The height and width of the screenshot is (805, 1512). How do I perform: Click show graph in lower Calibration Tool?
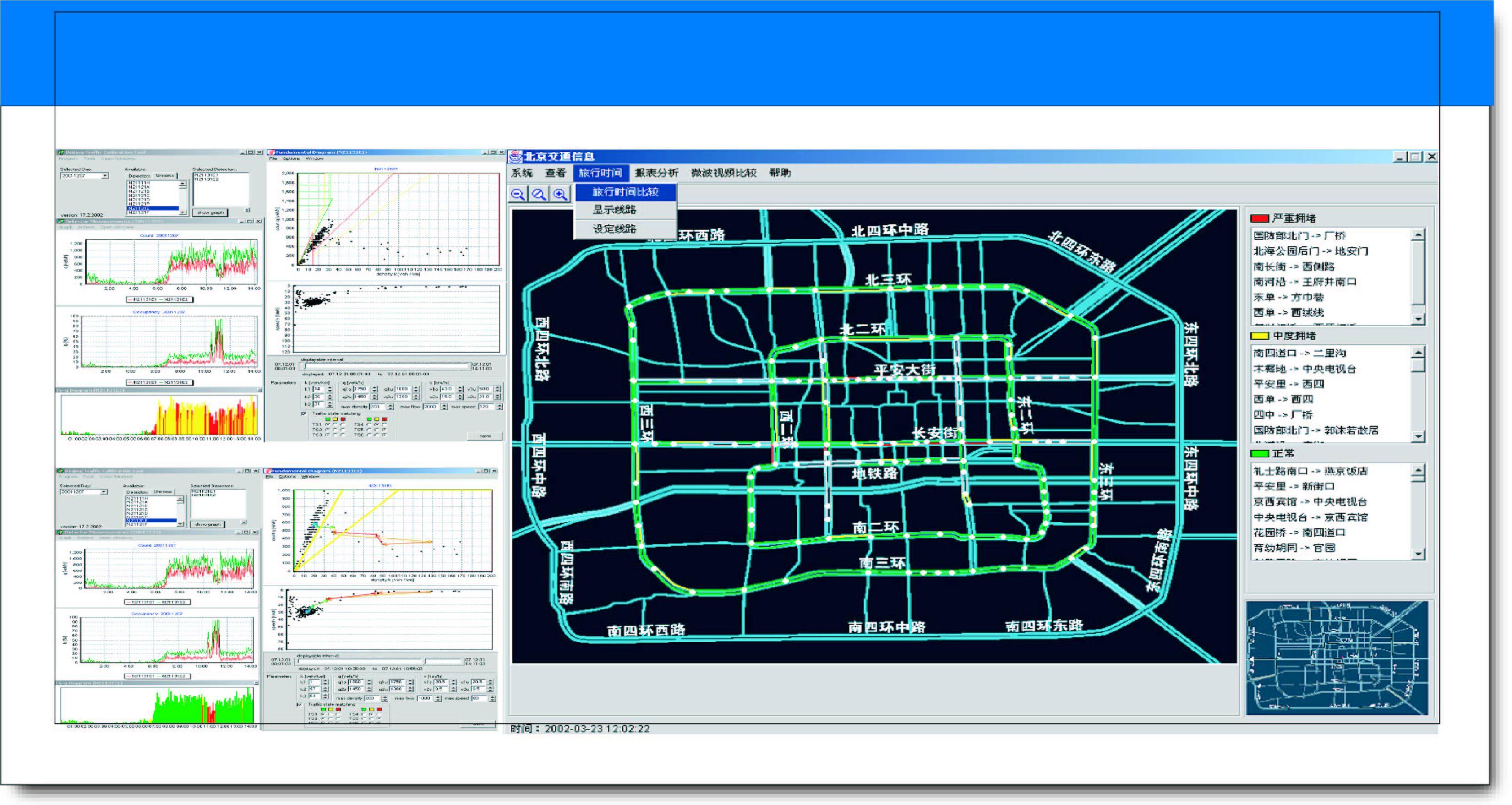pyautogui.click(x=208, y=524)
